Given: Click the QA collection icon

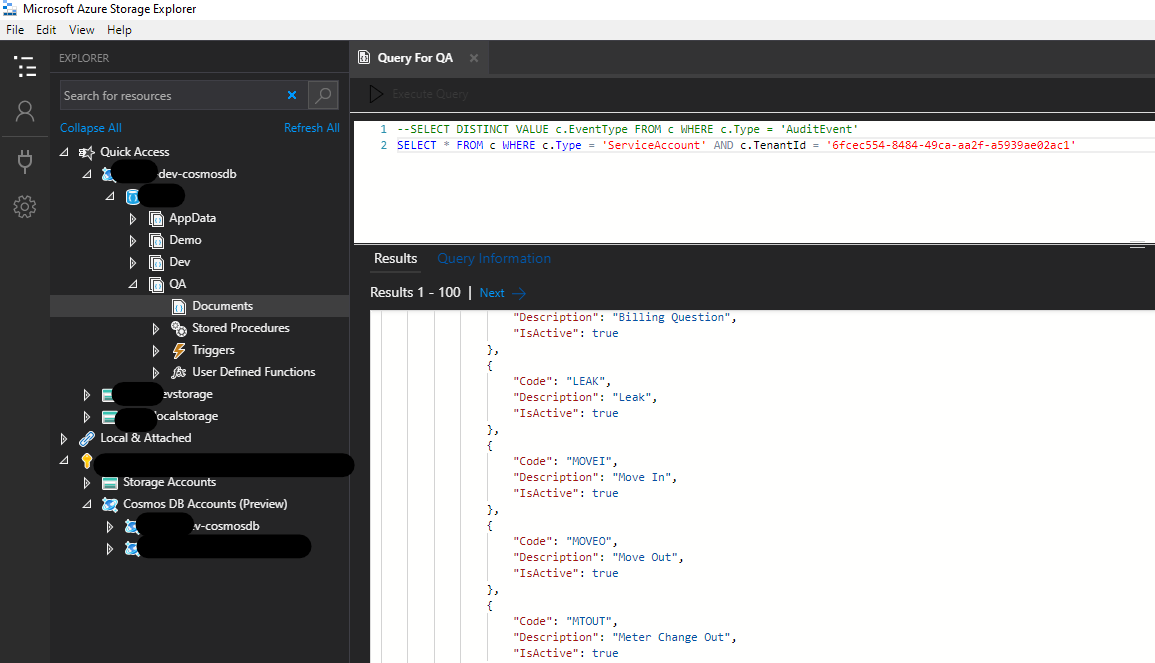Looking at the screenshot, I should click(x=156, y=284).
